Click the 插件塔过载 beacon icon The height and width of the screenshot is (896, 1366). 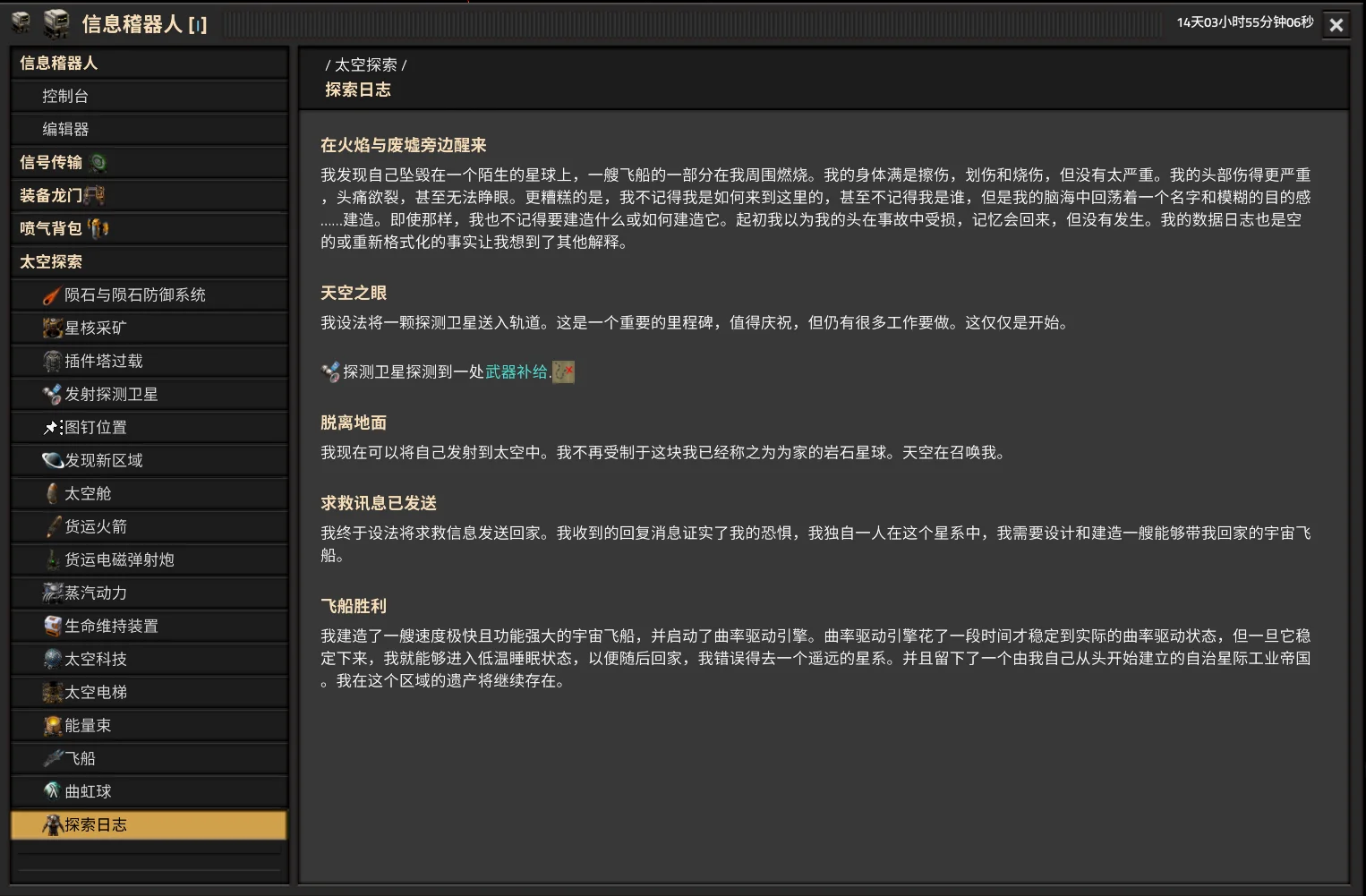point(53,362)
